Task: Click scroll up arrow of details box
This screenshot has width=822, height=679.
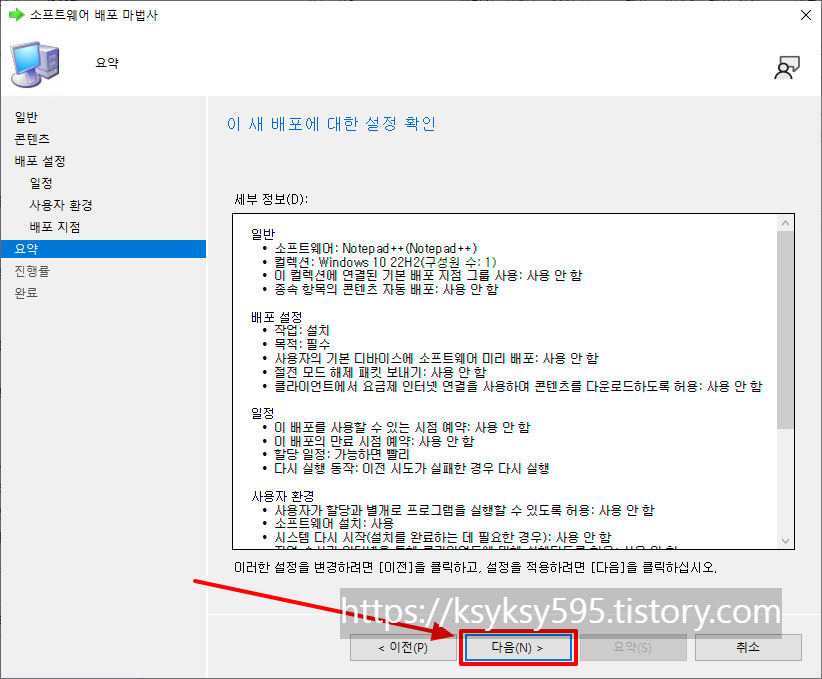Action: point(785,223)
